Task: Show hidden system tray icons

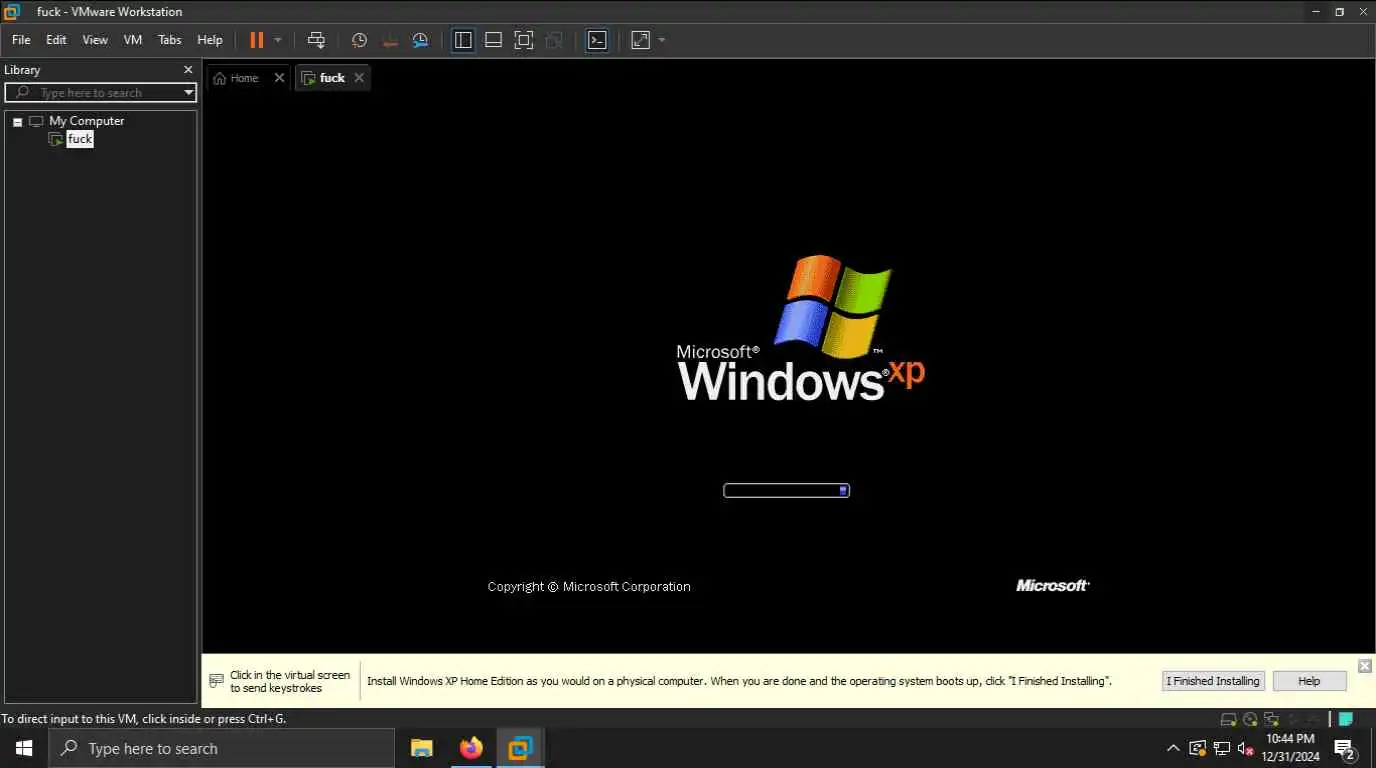Action: click(x=1173, y=748)
